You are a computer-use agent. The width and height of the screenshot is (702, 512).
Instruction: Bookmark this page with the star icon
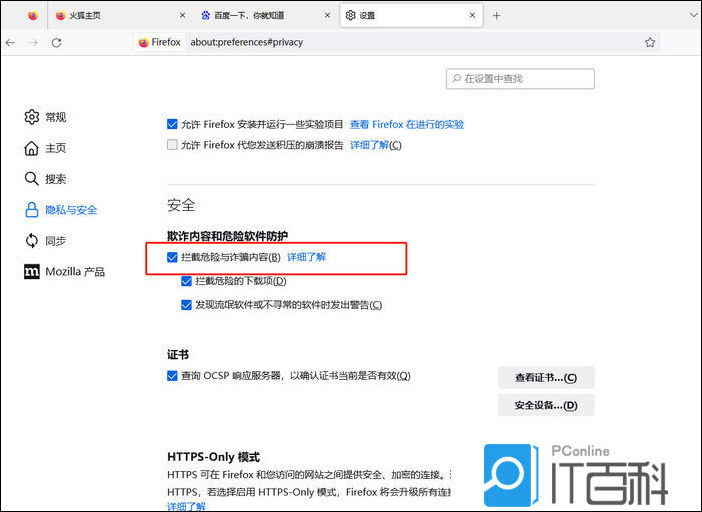click(x=650, y=43)
